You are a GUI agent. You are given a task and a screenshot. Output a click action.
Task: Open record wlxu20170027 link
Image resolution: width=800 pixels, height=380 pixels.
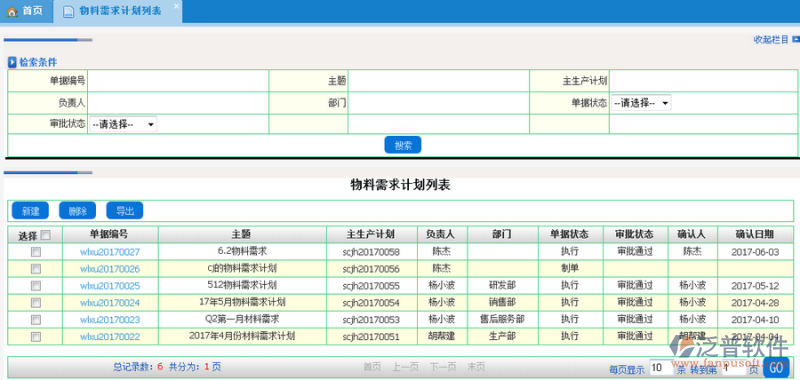110,252
